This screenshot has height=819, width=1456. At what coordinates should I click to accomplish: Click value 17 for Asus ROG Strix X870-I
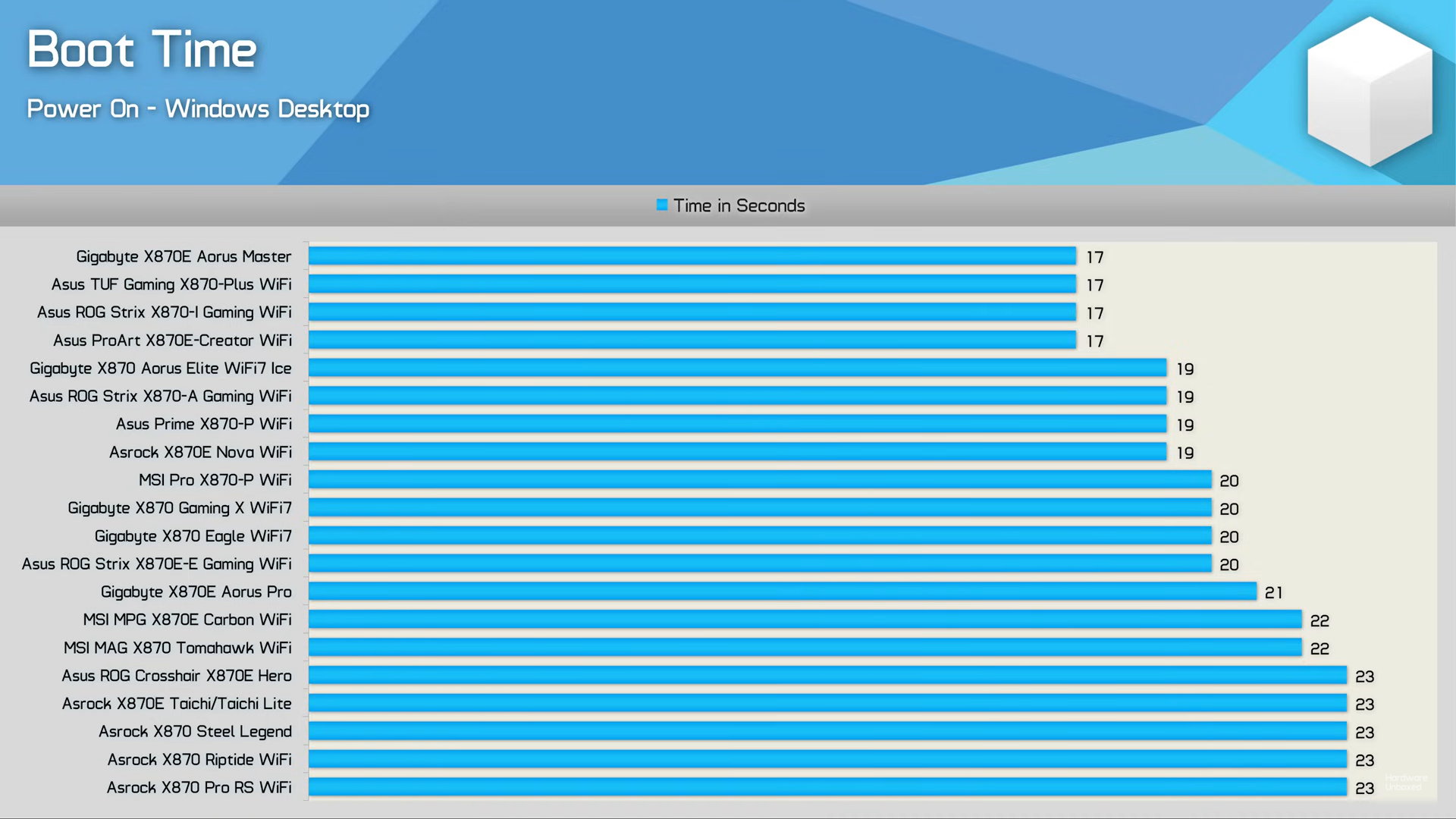[1094, 313]
